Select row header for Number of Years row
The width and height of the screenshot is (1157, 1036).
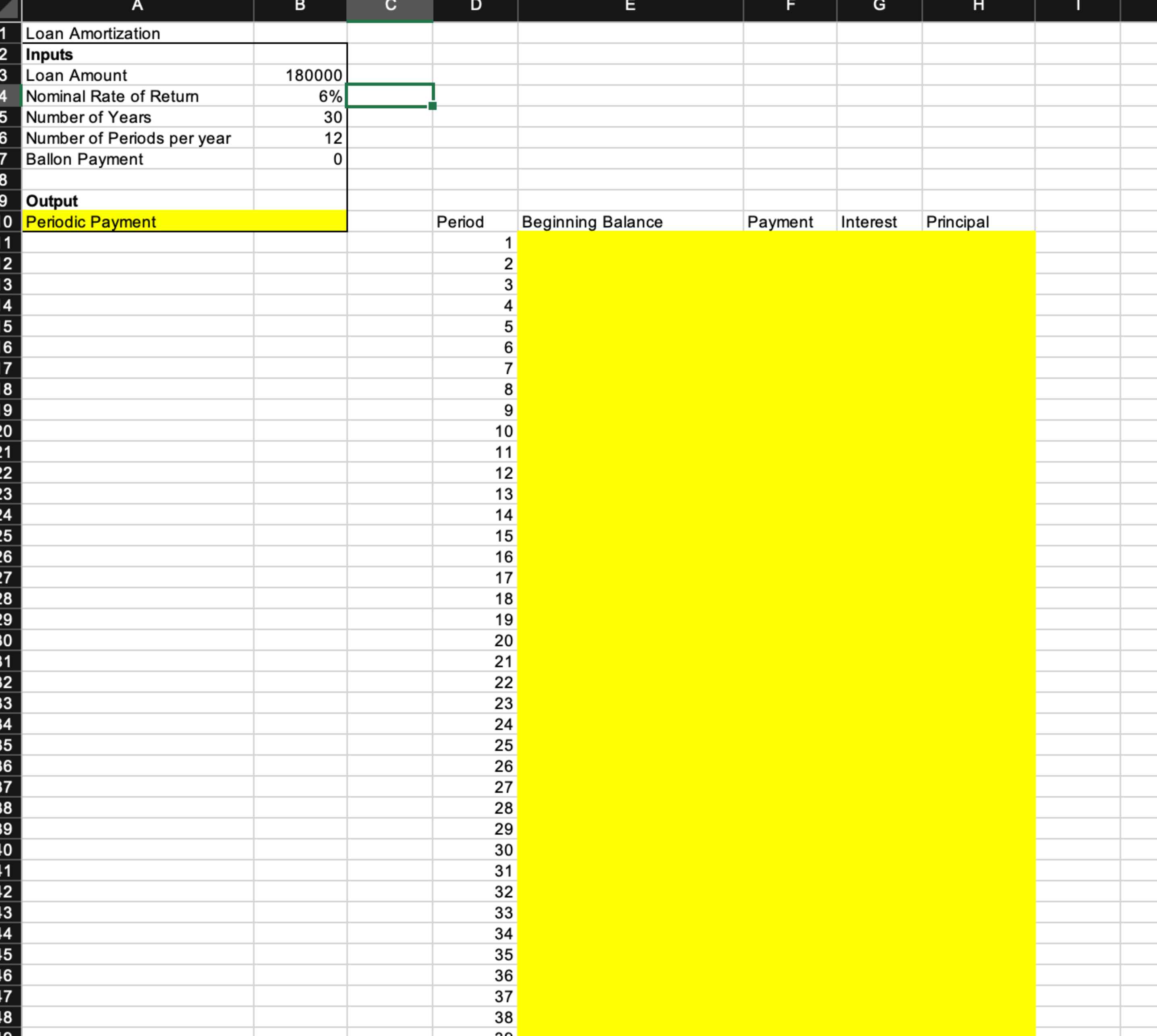[10, 117]
